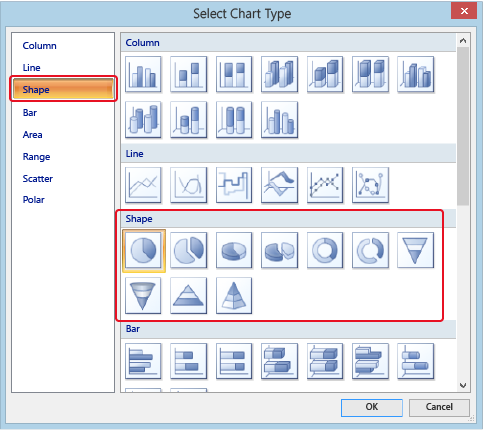Choose the Stacked Column chart icon
The height and width of the screenshot is (430, 483).
click(189, 74)
